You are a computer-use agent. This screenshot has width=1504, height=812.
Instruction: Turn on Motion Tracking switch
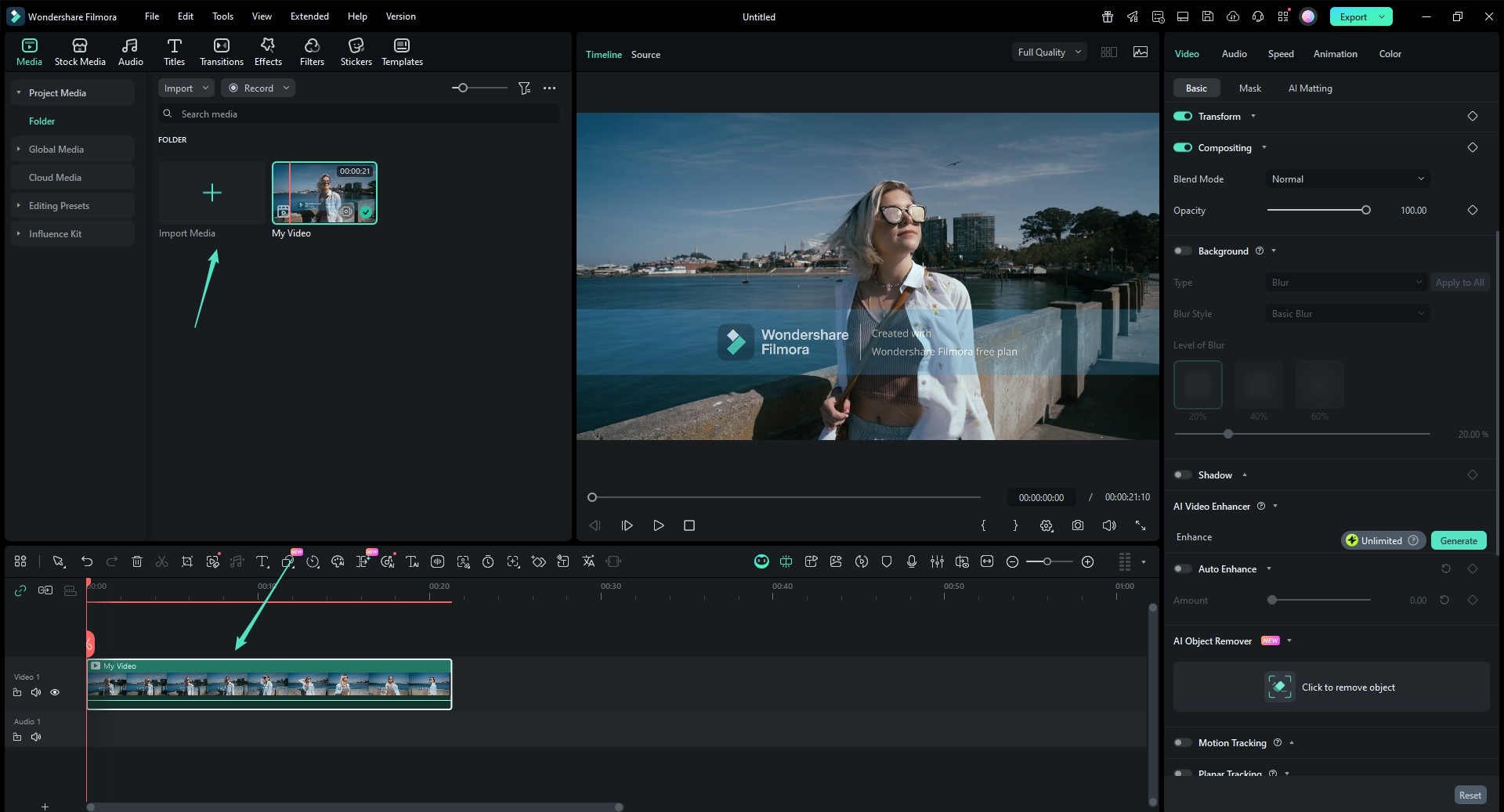(x=1183, y=743)
